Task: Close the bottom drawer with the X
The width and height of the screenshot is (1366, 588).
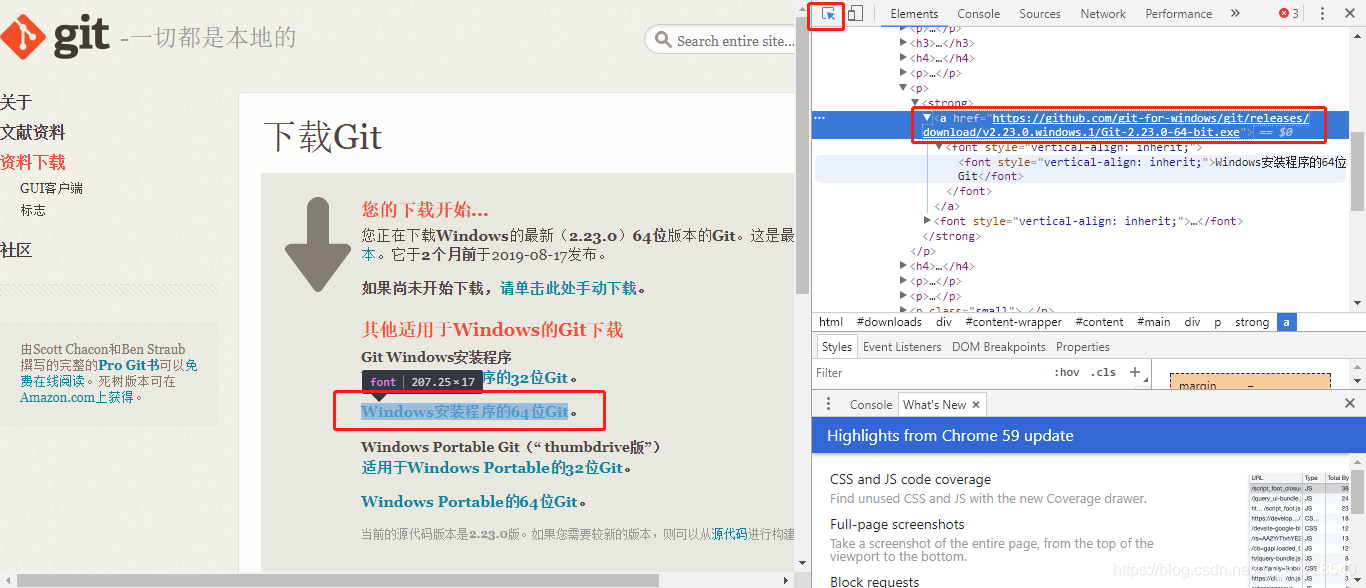Action: pyautogui.click(x=1350, y=404)
